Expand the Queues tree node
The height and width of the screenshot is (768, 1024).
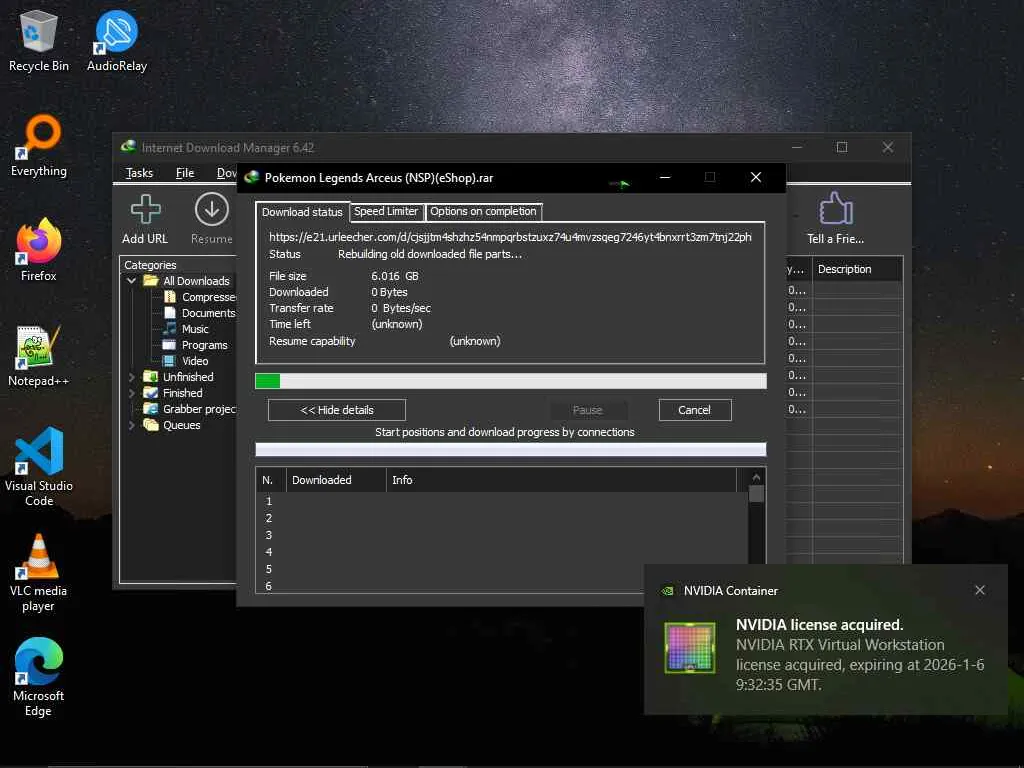pyautogui.click(x=131, y=425)
